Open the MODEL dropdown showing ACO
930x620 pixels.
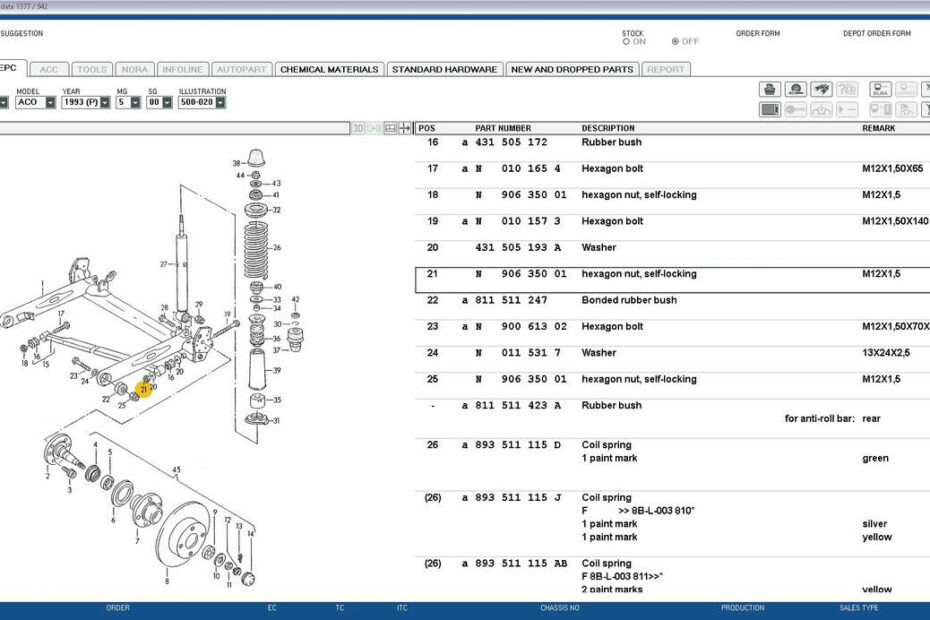[x=36, y=102]
